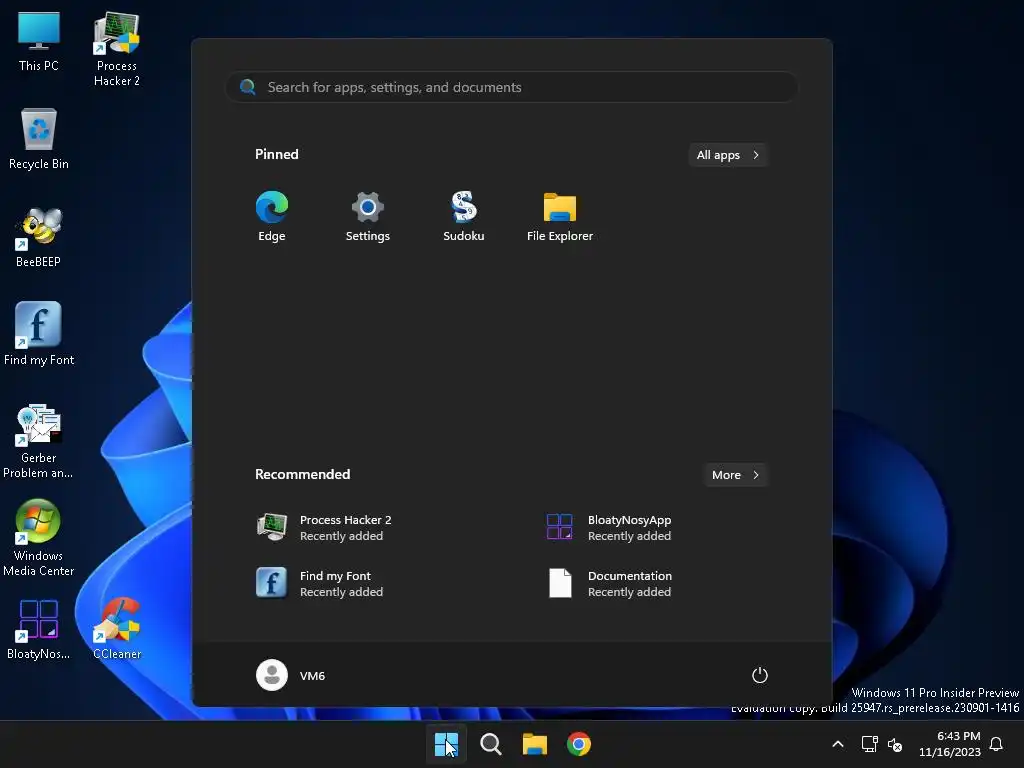Screen dimensions: 1024x768
Task: Click the VM6 username label
Action: tap(312, 676)
